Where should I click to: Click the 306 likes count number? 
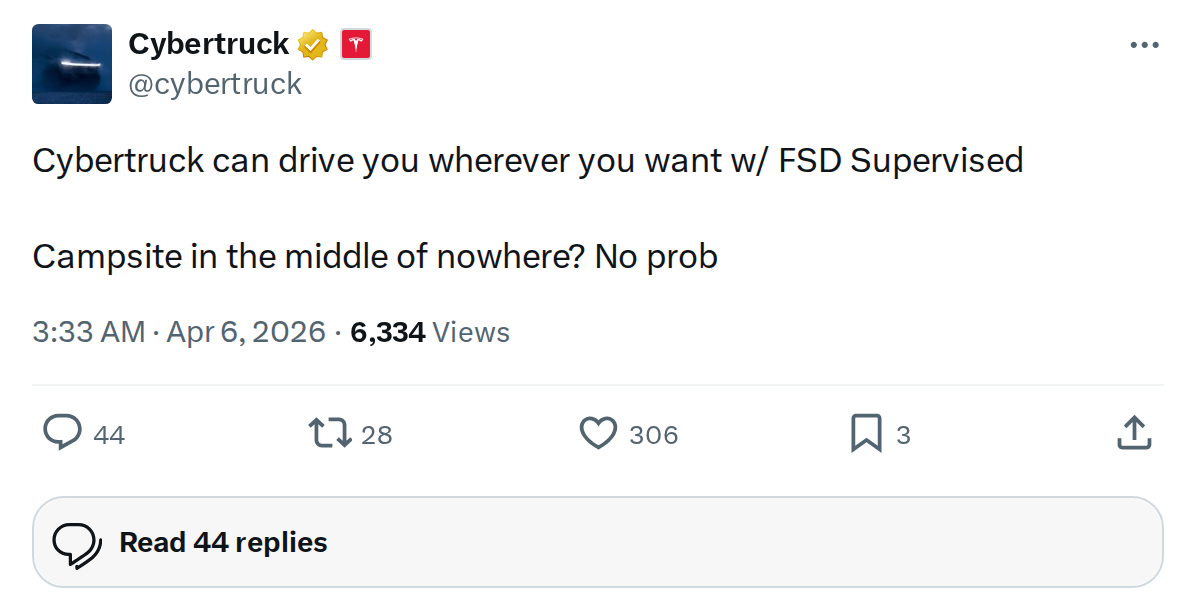[x=654, y=435]
